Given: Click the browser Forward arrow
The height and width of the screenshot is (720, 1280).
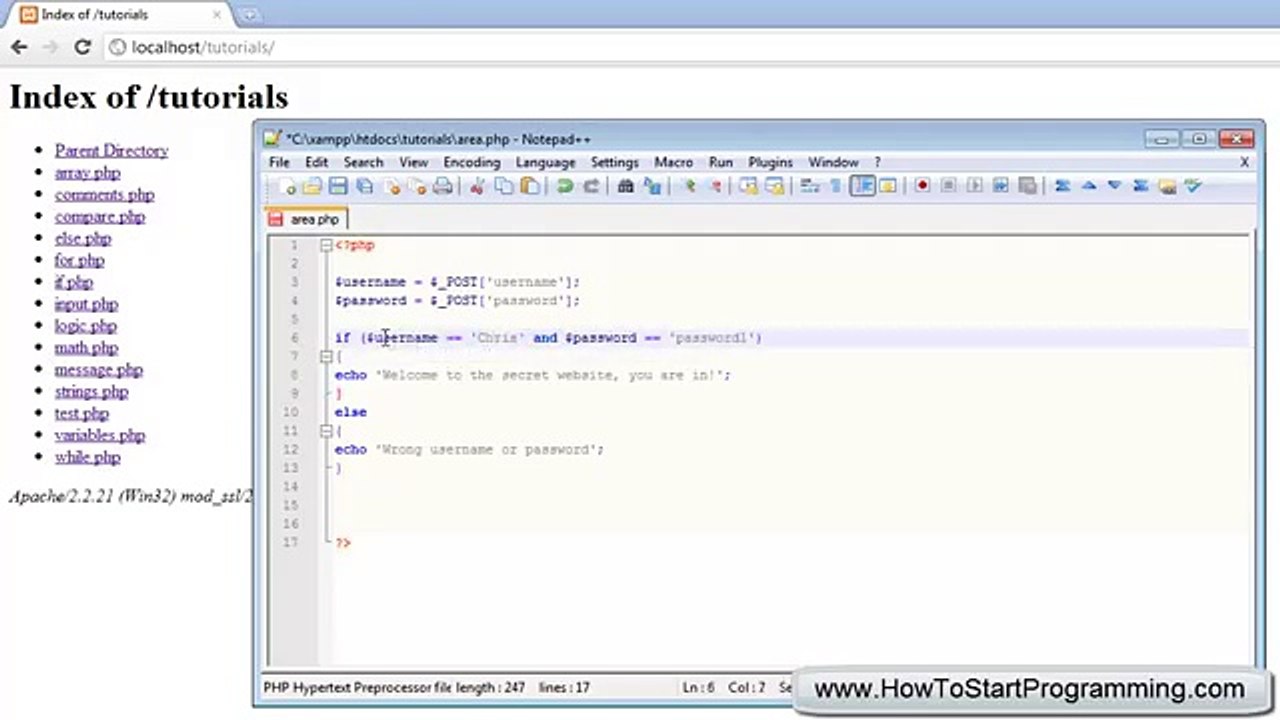Looking at the screenshot, I should coord(50,47).
